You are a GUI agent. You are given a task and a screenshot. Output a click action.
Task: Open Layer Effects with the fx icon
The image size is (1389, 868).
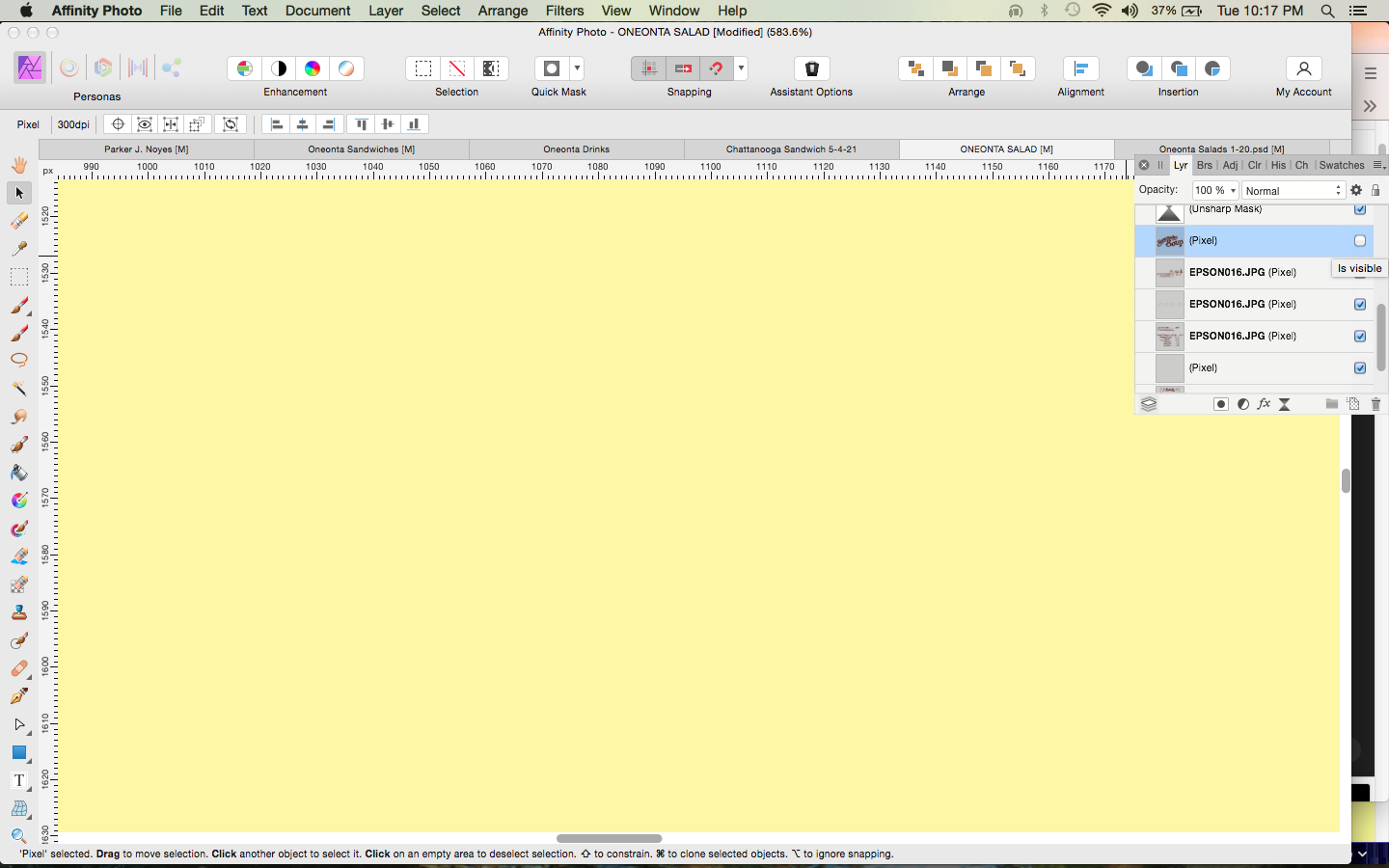1264,404
